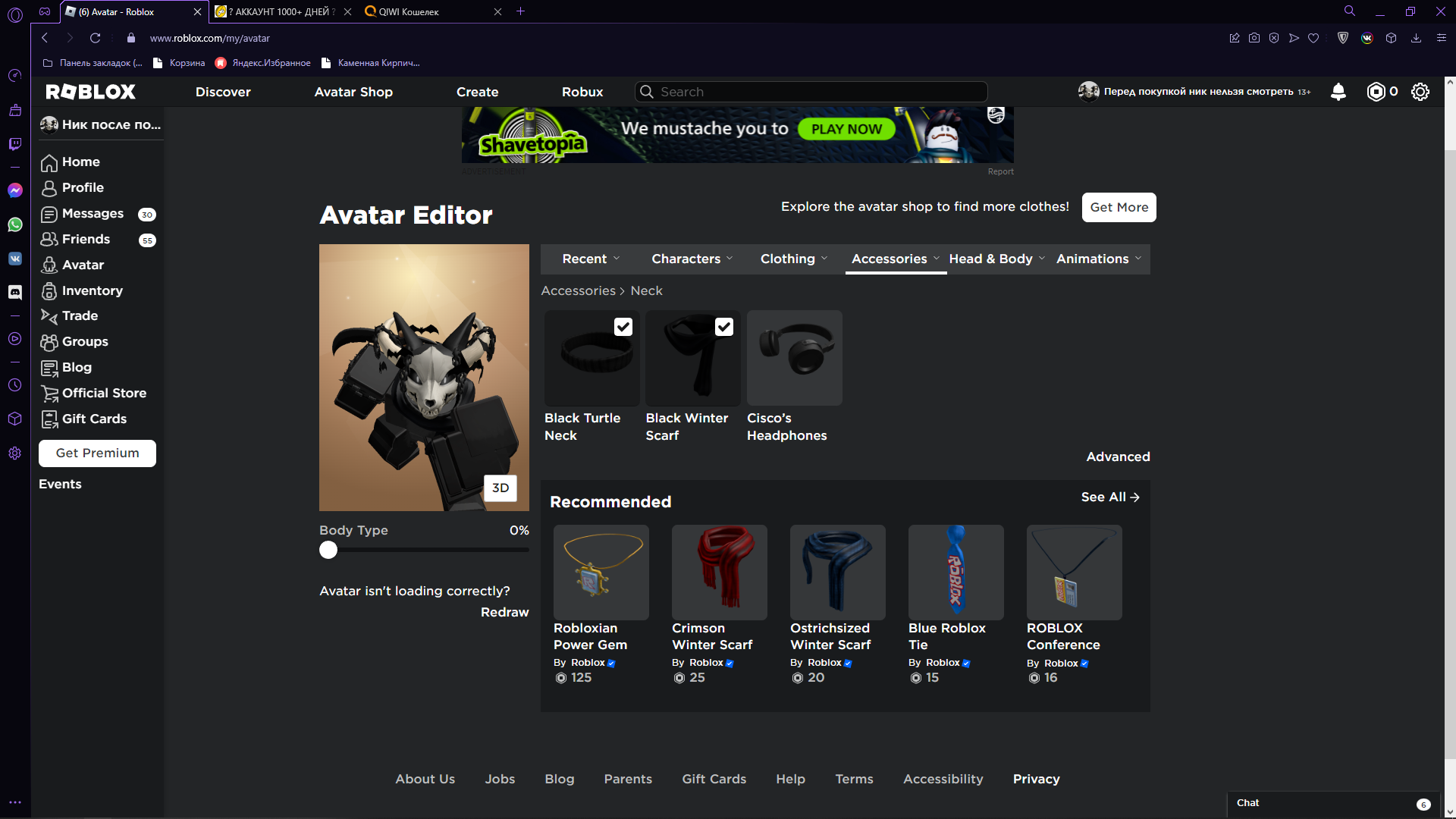The image size is (1456, 819).
Task: Click the Get More button
Action: pyautogui.click(x=1119, y=207)
